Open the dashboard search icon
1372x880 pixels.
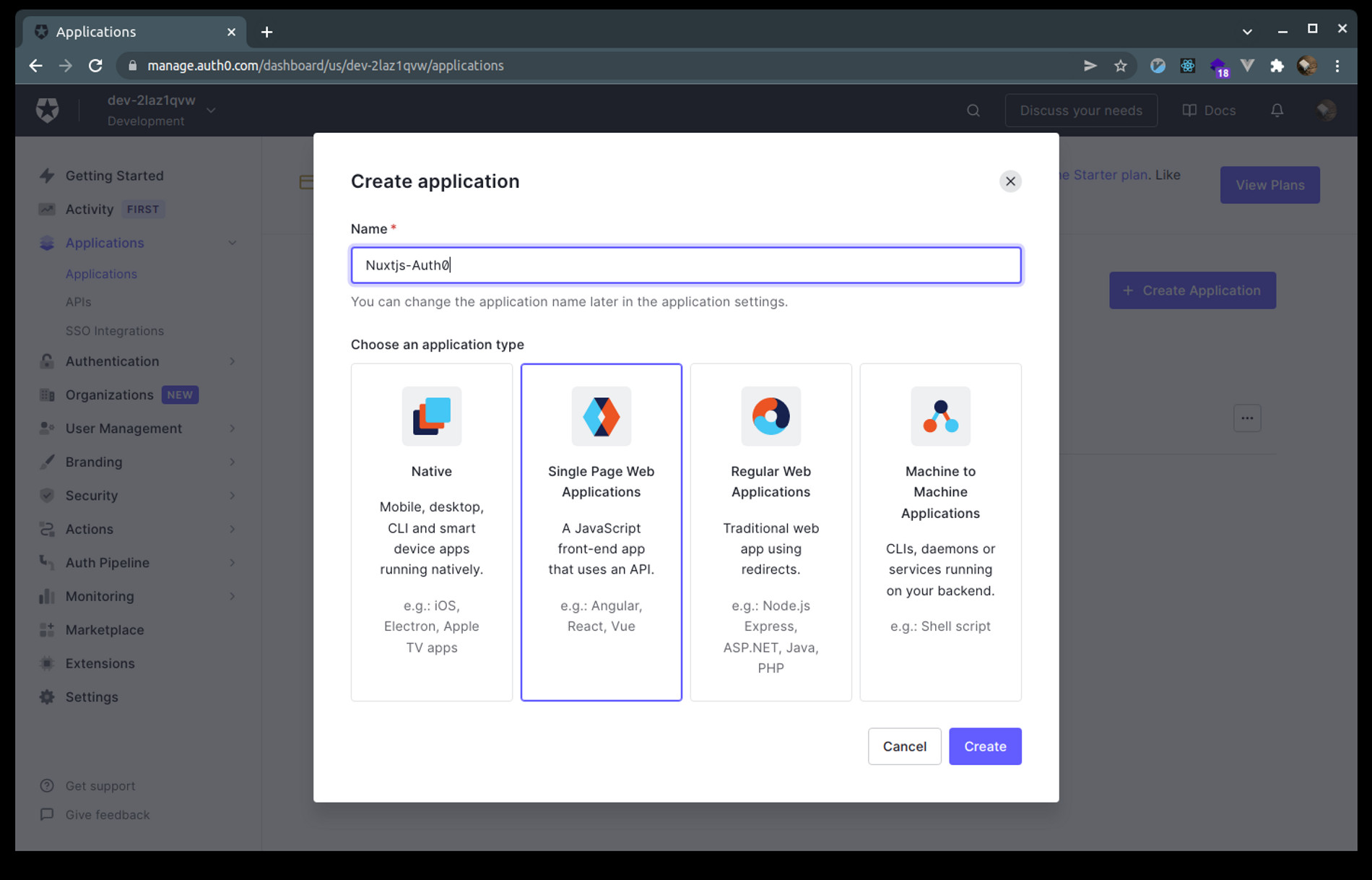(973, 111)
